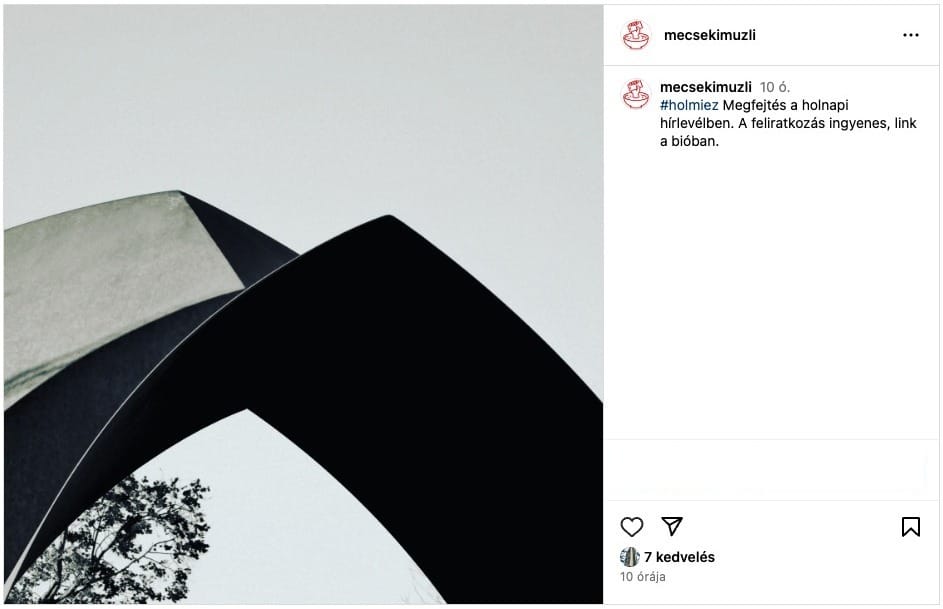943x609 pixels.
Task: Save the post with the bookmark icon
Action: (x=911, y=527)
